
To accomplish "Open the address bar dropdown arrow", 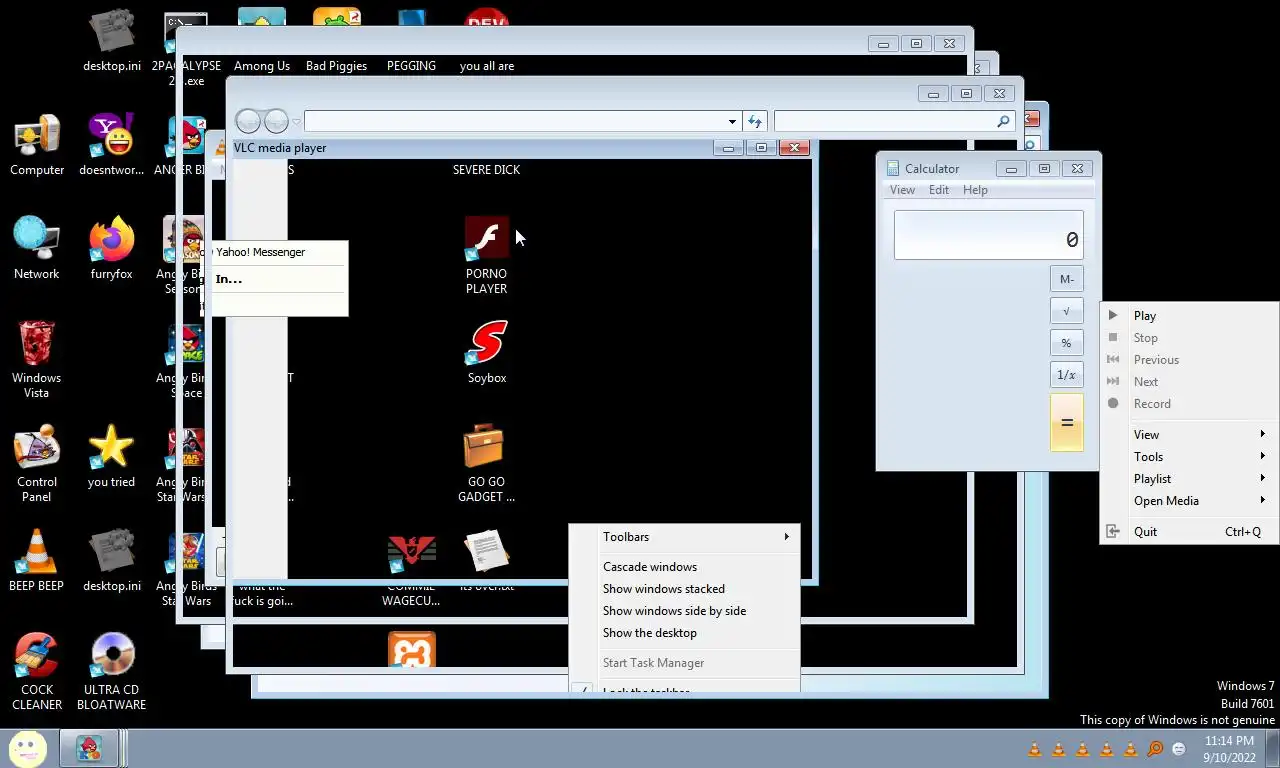I will tap(732, 122).
